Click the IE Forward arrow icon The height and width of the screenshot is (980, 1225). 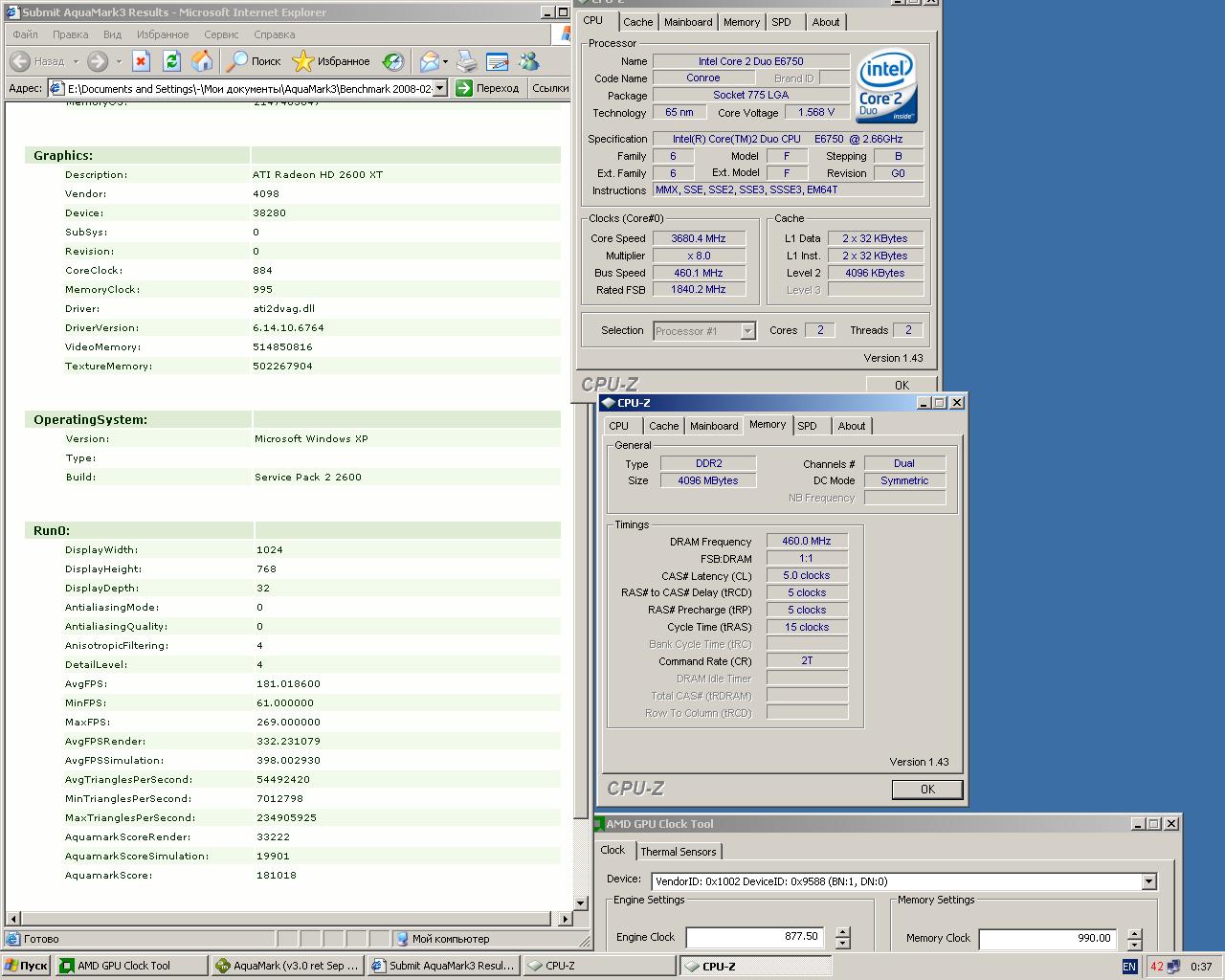[98, 61]
